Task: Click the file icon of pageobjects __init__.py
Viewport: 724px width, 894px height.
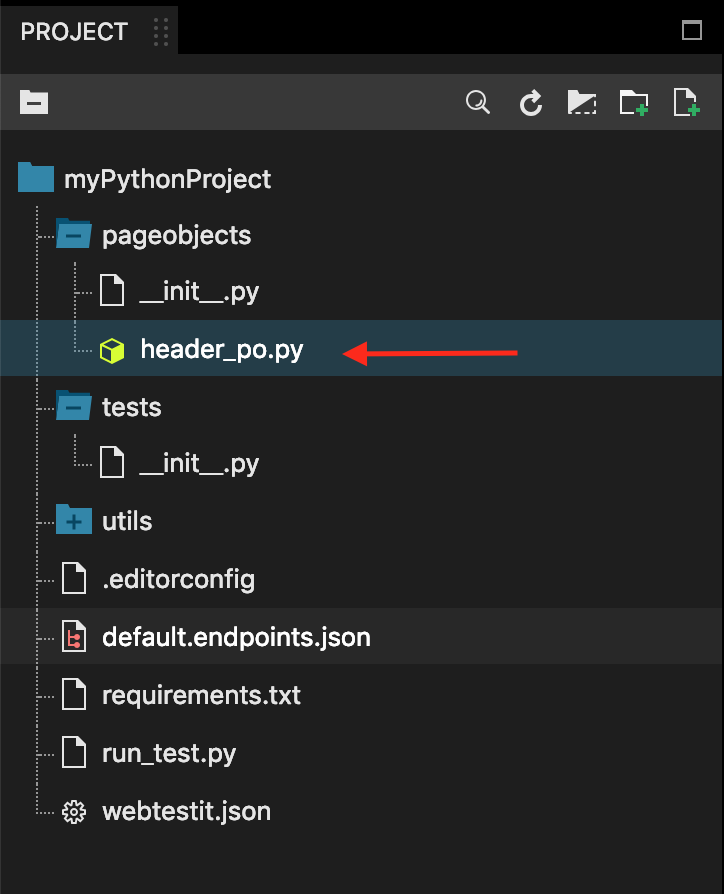Action: [x=112, y=290]
